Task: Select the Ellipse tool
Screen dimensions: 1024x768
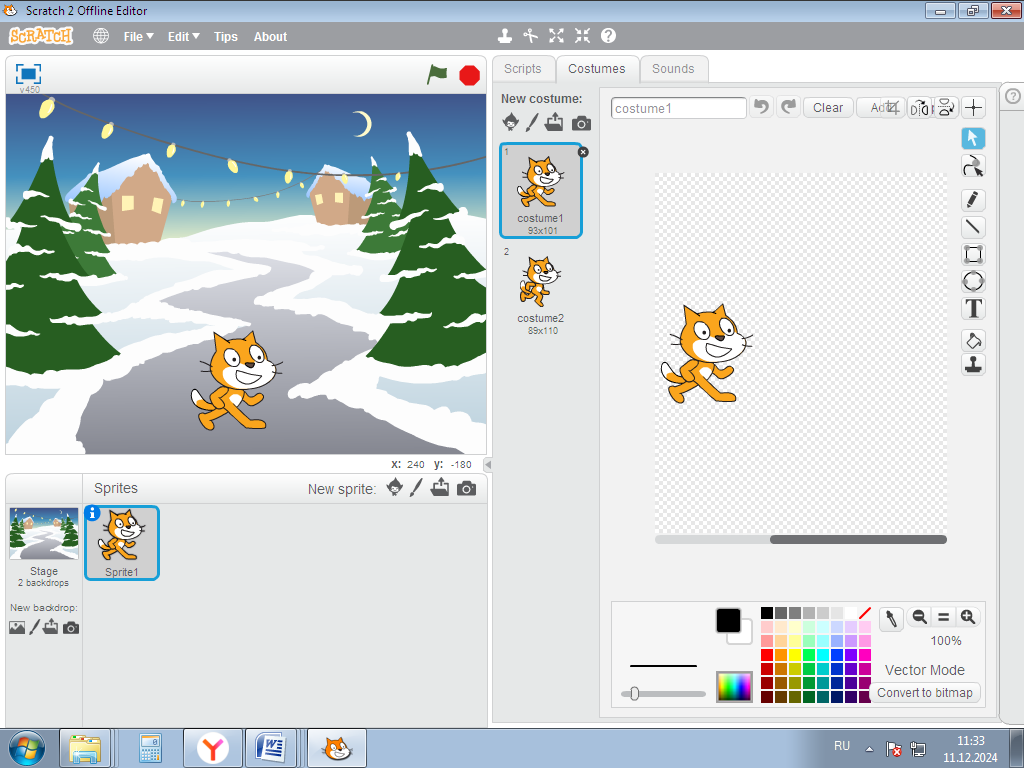Action: pos(973,281)
